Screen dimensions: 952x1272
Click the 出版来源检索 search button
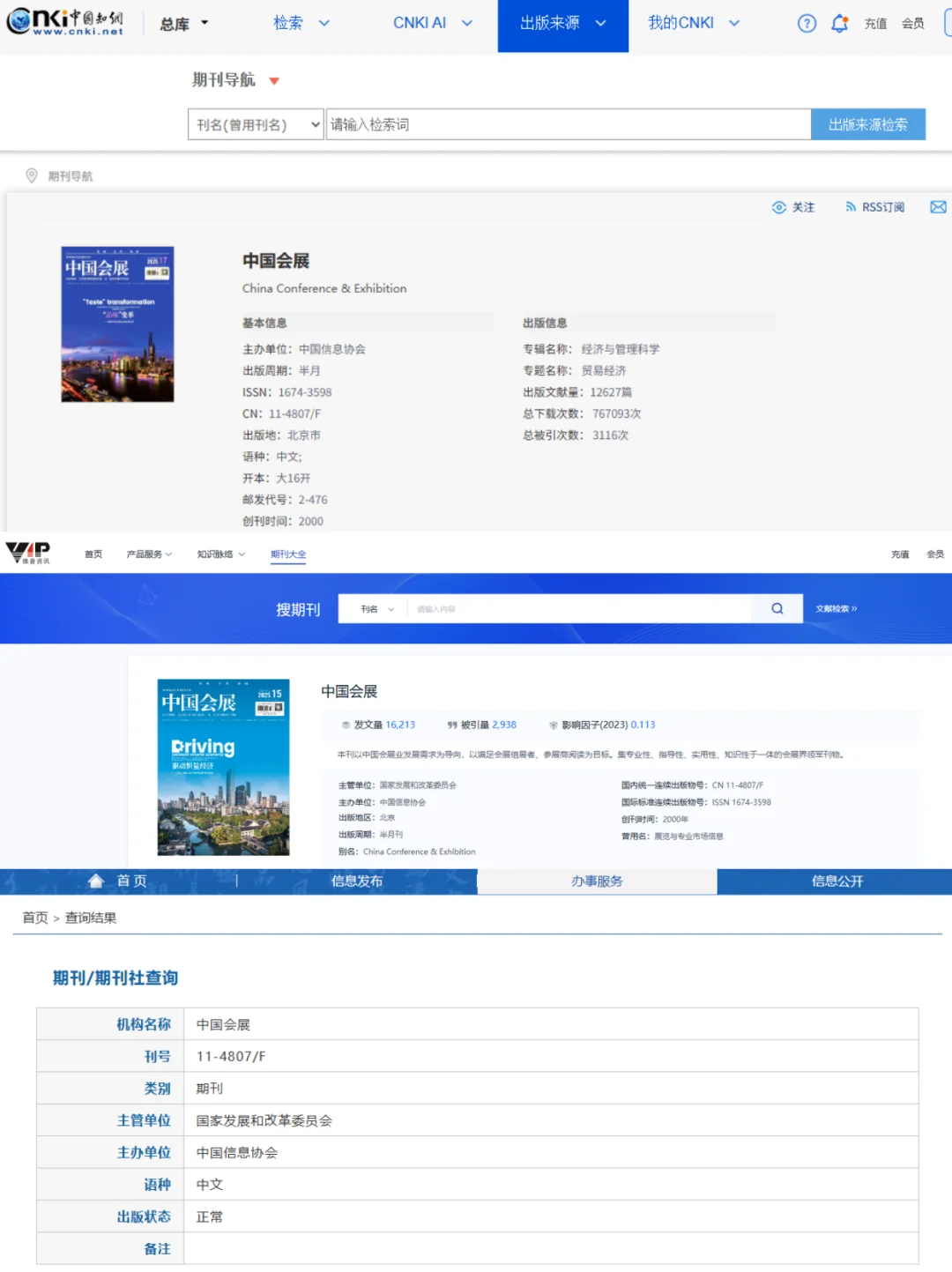click(867, 124)
